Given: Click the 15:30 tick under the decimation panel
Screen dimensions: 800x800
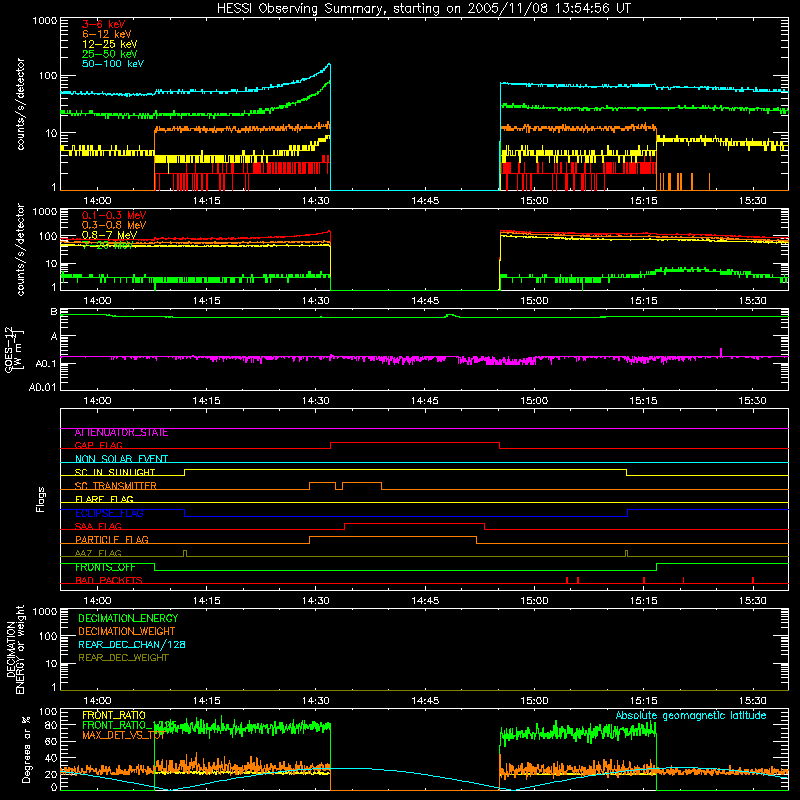Looking at the screenshot, I should pyautogui.click(x=753, y=701).
